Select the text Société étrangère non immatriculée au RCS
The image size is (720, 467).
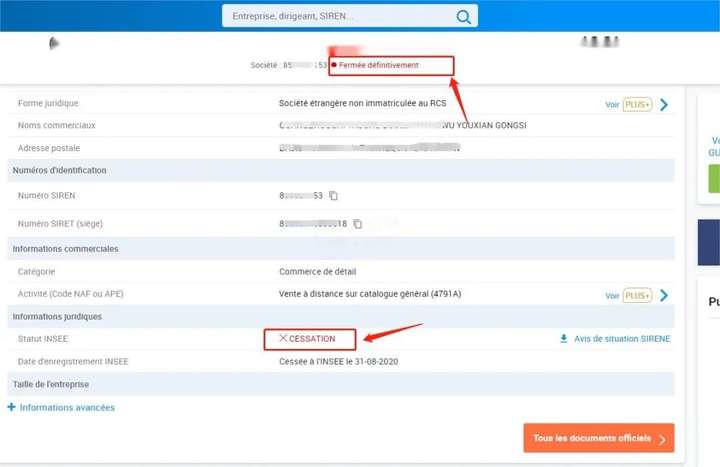coord(362,103)
